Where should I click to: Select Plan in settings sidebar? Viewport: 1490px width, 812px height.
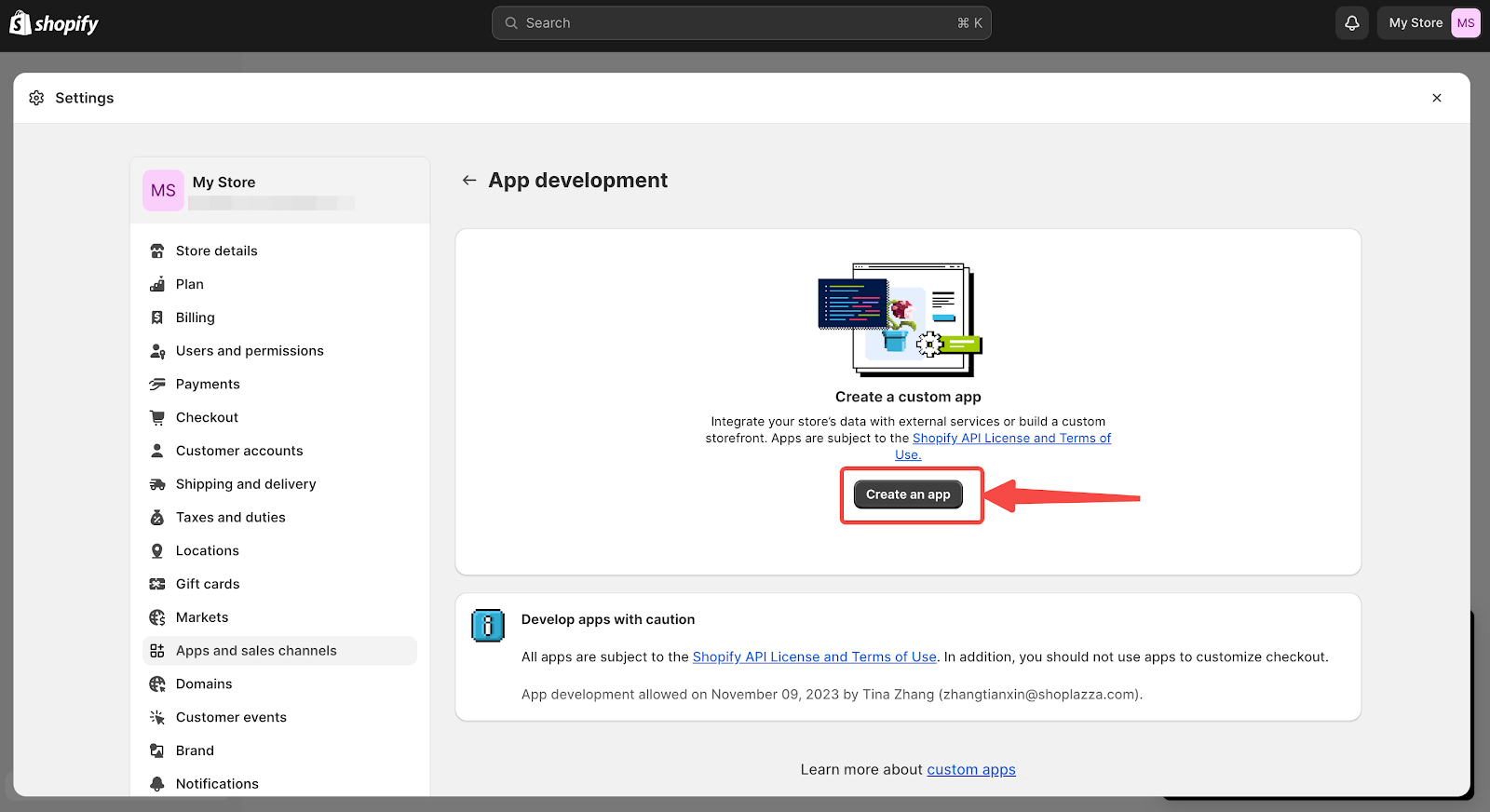coord(279,284)
